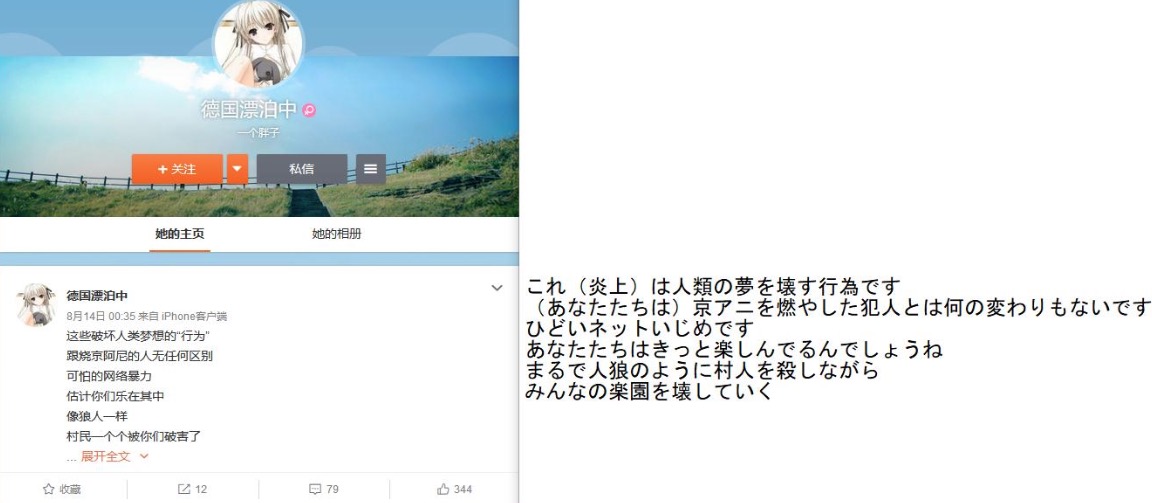Open the post options chevron
The height and width of the screenshot is (503, 1152).
click(497, 289)
